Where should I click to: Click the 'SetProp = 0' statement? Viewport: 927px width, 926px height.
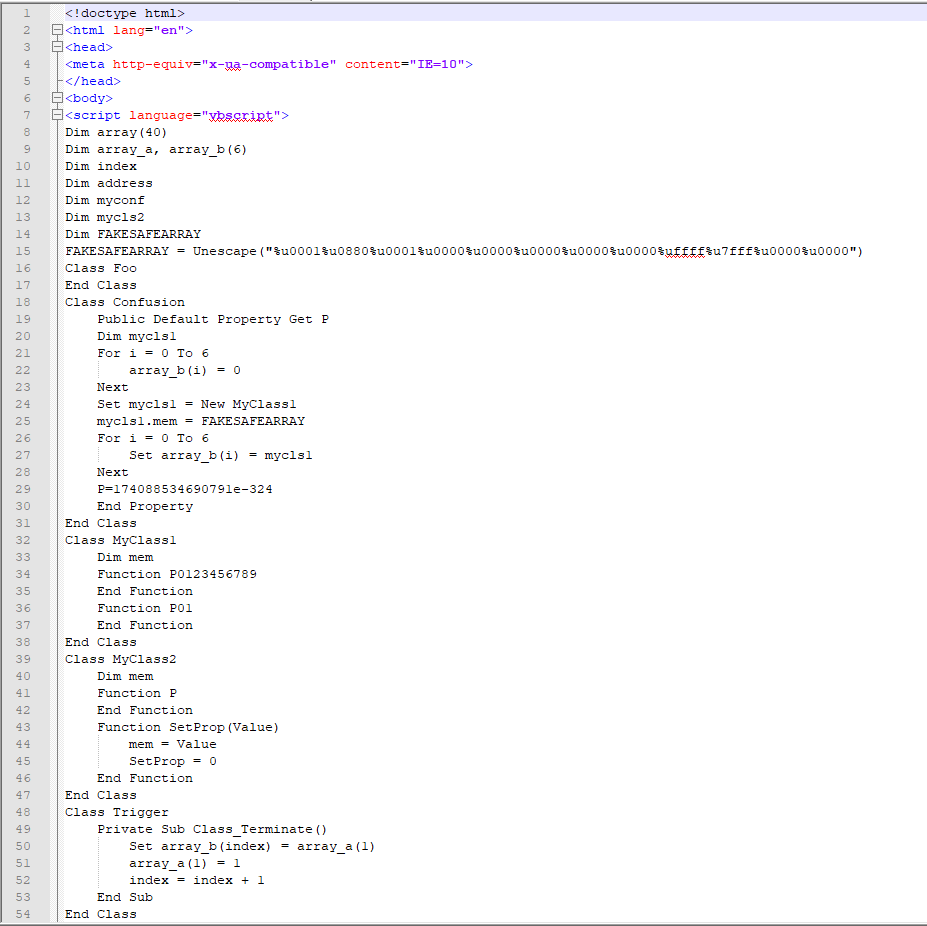click(173, 761)
